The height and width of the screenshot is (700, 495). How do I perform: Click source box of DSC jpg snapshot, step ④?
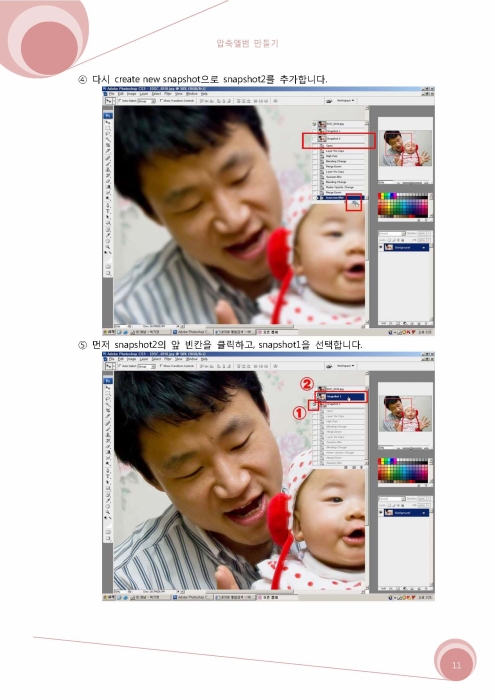pos(314,124)
